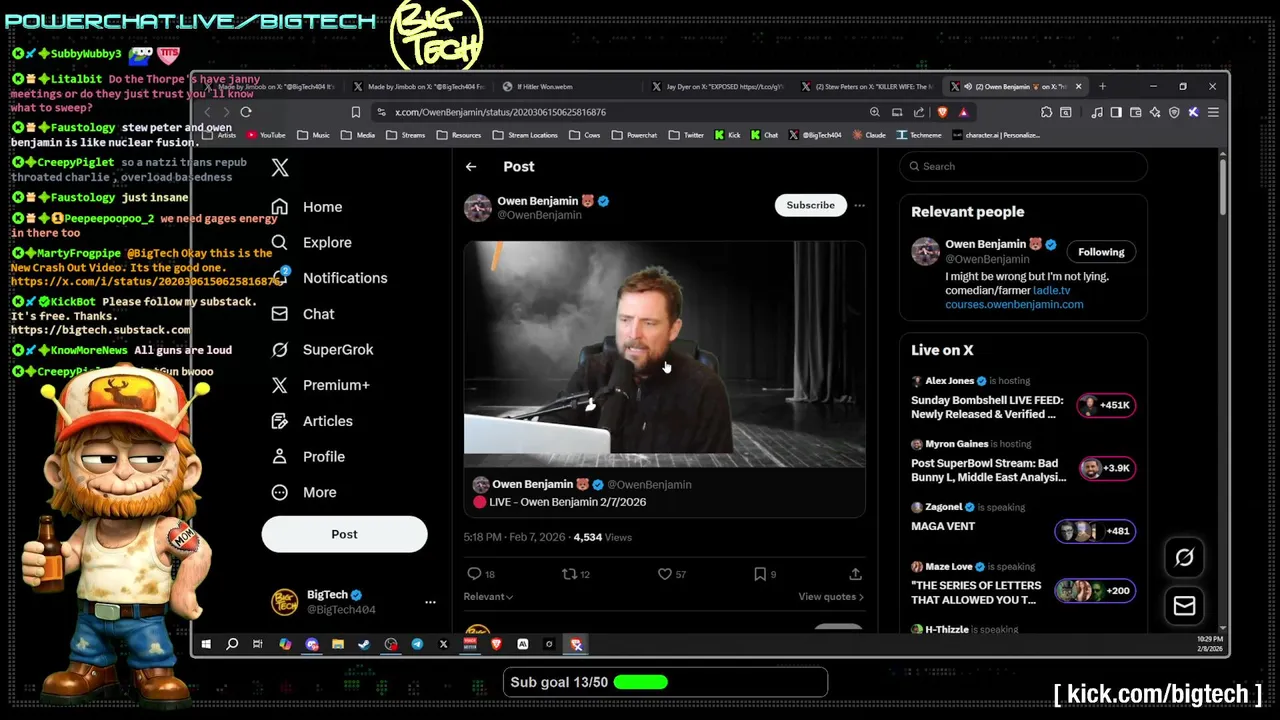Image resolution: width=1280 pixels, height=720 pixels.
Task: Click the white Post button
Action: pos(344,534)
